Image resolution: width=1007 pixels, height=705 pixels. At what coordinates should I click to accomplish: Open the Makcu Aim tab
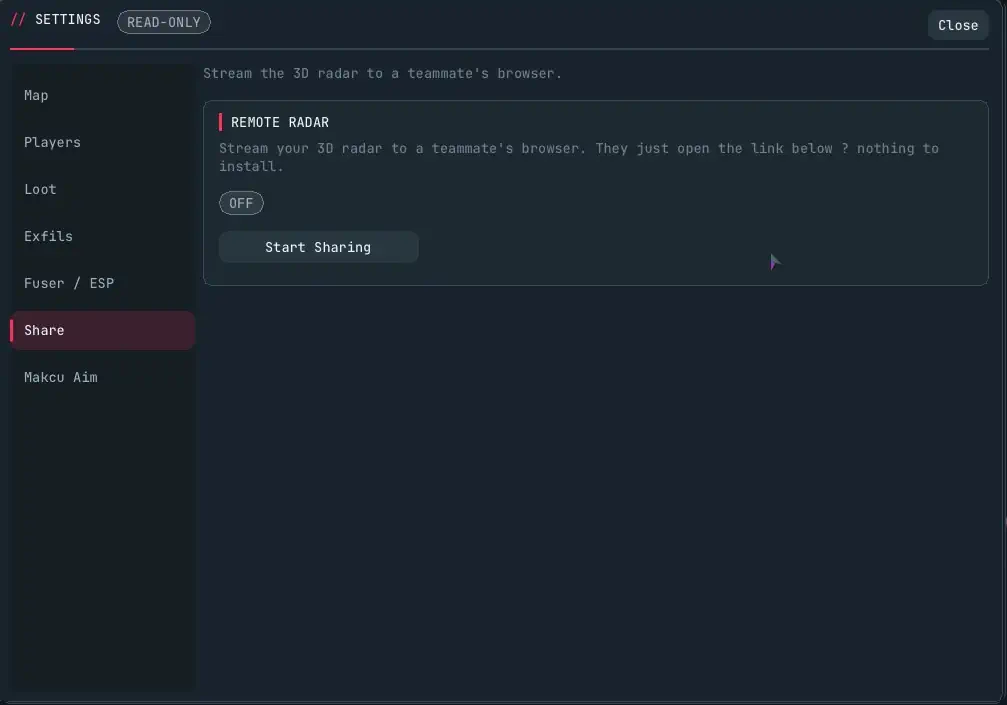103,377
